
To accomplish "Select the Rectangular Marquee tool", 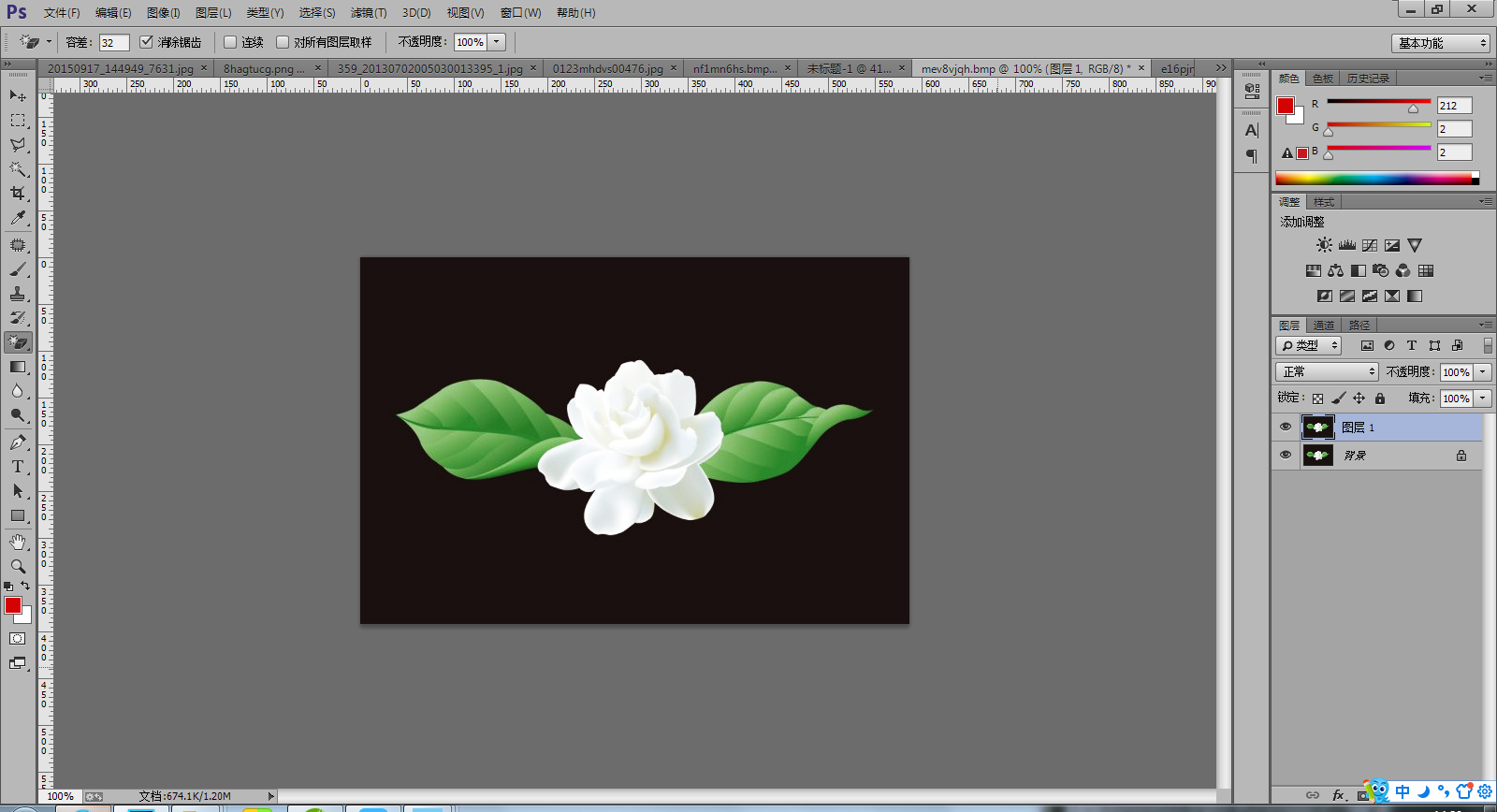I will click(18, 120).
